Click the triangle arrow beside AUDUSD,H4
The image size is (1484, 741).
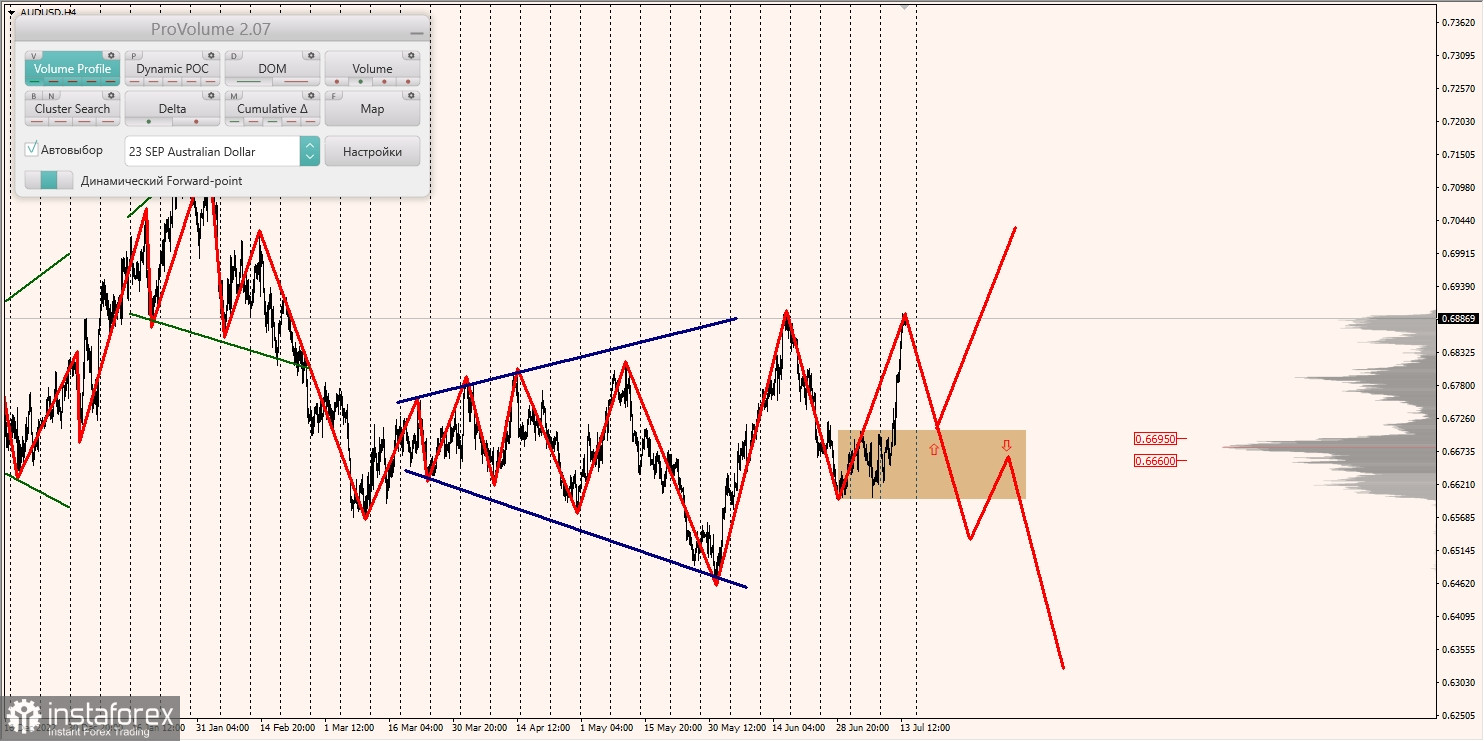(10, 12)
